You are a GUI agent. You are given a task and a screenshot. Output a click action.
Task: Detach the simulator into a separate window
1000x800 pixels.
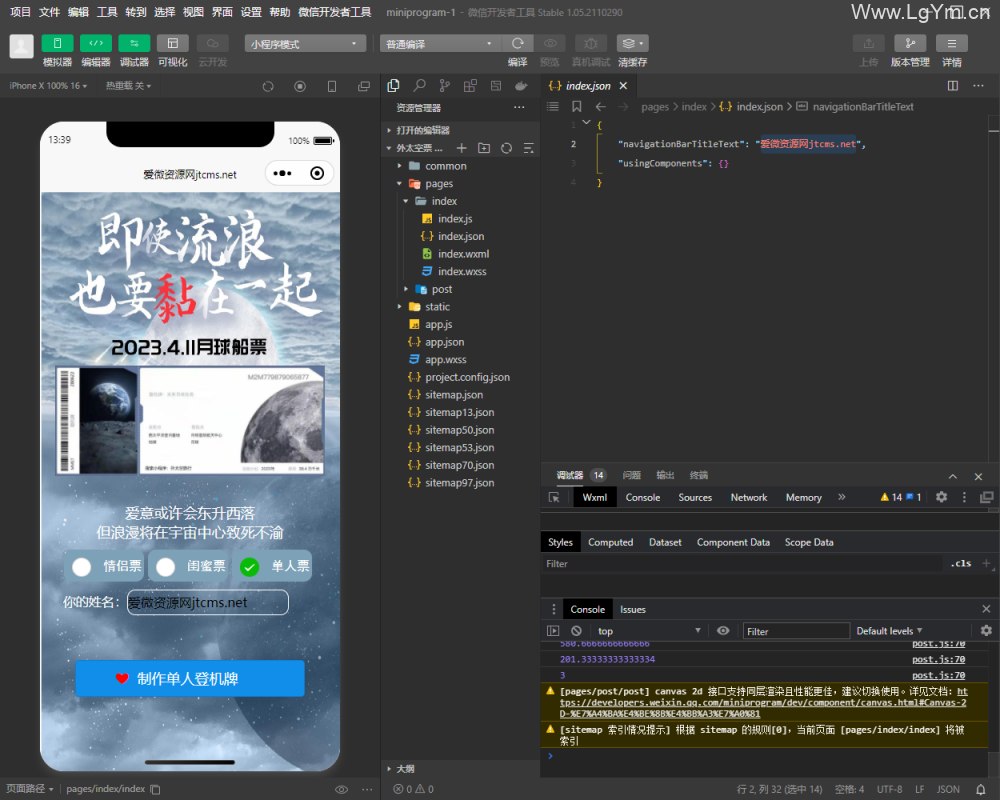[x=364, y=86]
